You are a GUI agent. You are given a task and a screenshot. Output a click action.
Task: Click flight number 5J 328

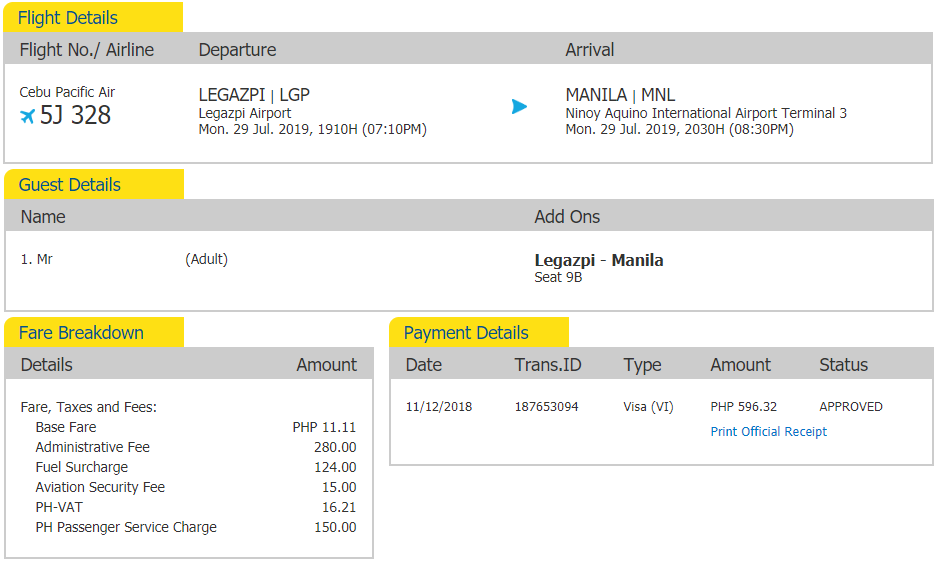pos(75,115)
